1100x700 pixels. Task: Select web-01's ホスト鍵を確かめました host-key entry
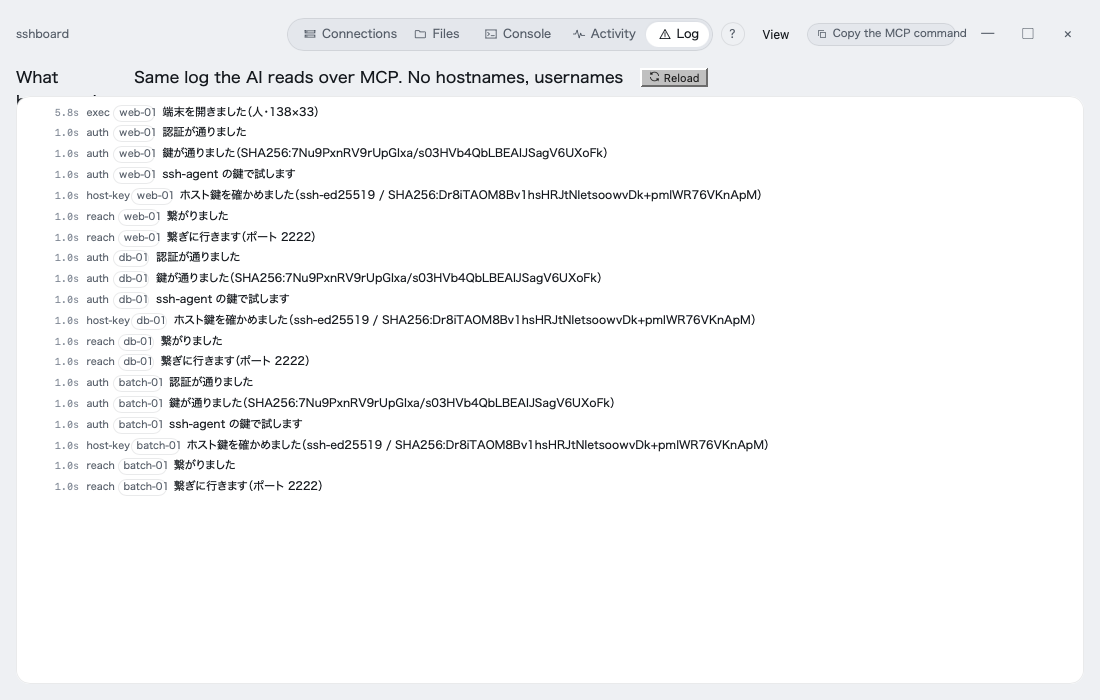coord(471,195)
